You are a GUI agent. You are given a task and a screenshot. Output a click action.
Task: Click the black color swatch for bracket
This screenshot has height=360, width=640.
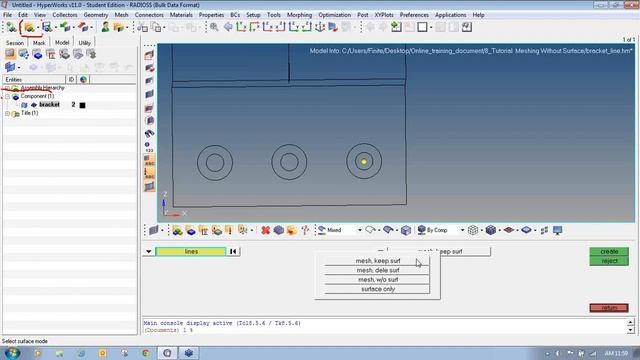pyautogui.click(x=82, y=105)
